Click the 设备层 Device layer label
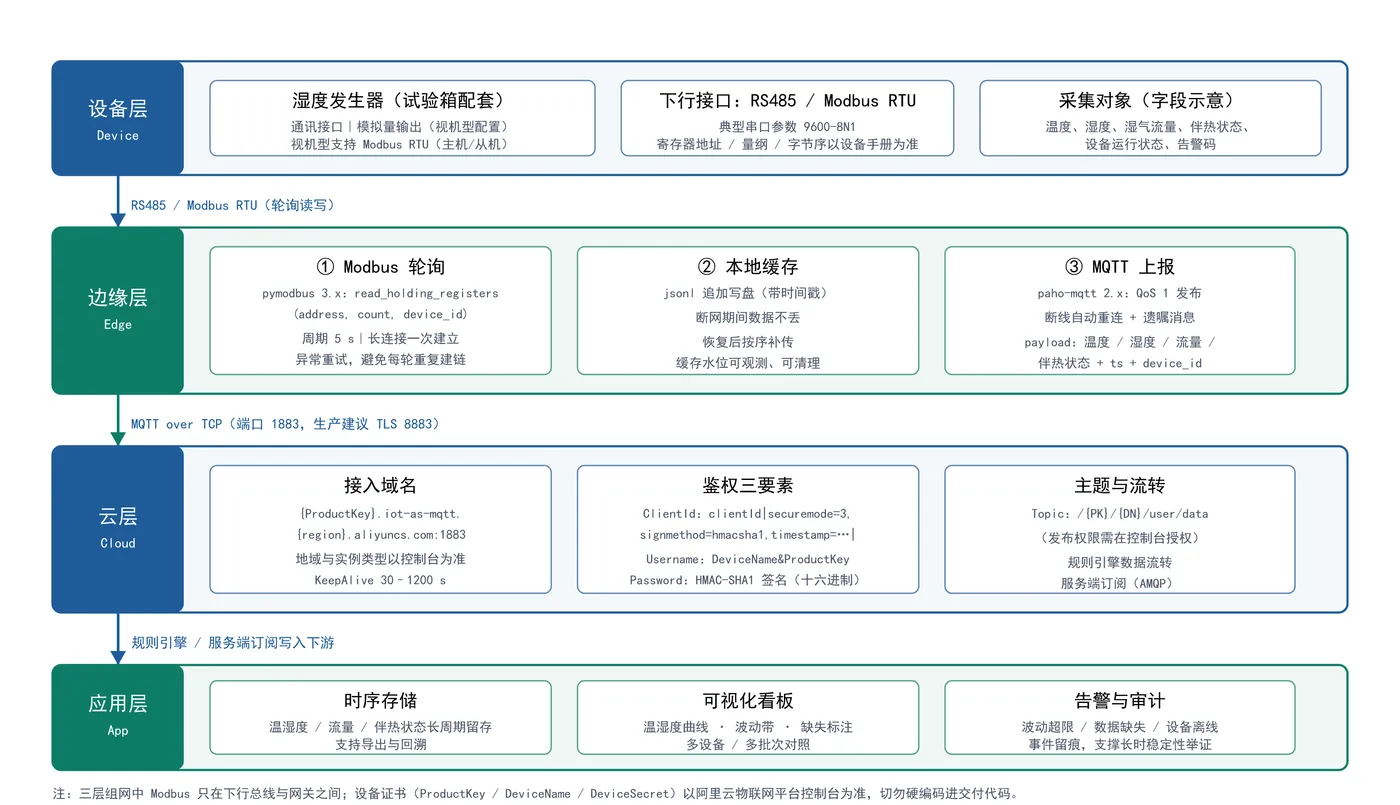The width and height of the screenshot is (1400, 805). tap(118, 118)
